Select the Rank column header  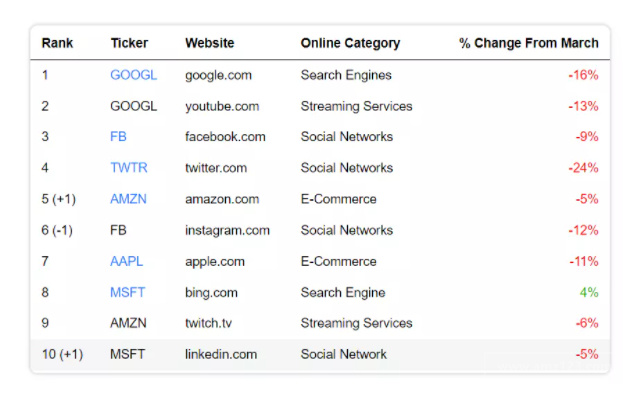click(57, 43)
